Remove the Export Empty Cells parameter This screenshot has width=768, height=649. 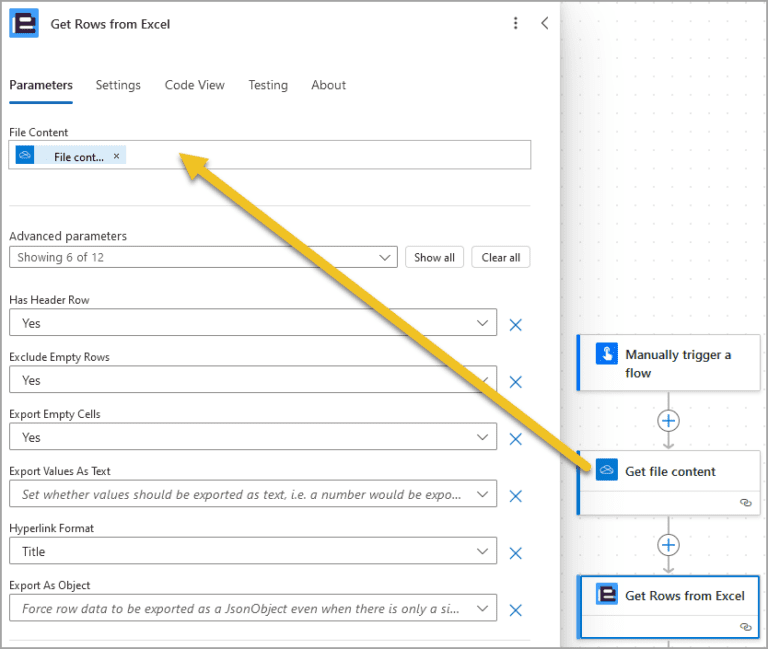tap(515, 439)
